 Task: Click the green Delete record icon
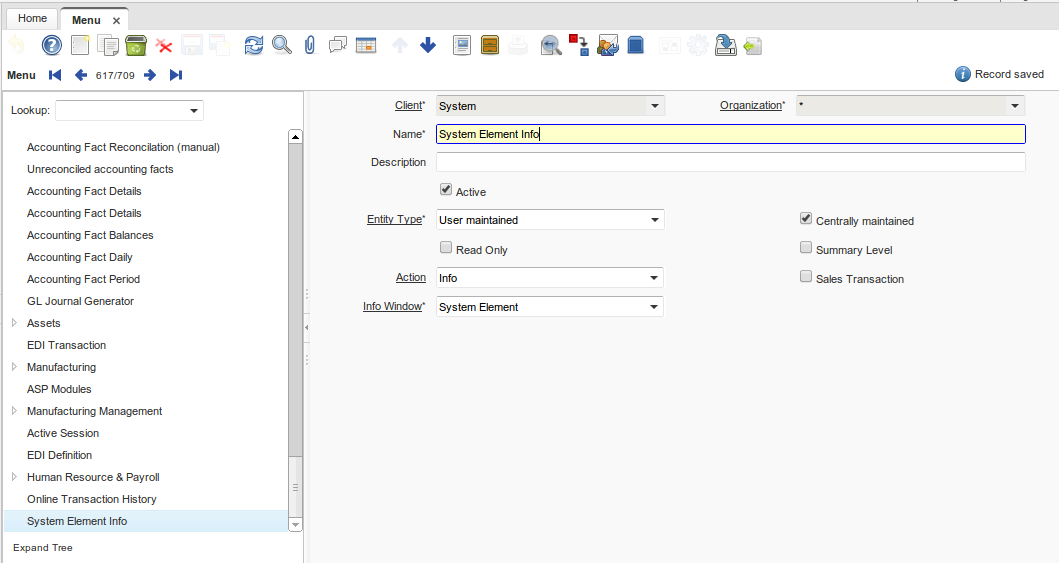(x=136, y=45)
